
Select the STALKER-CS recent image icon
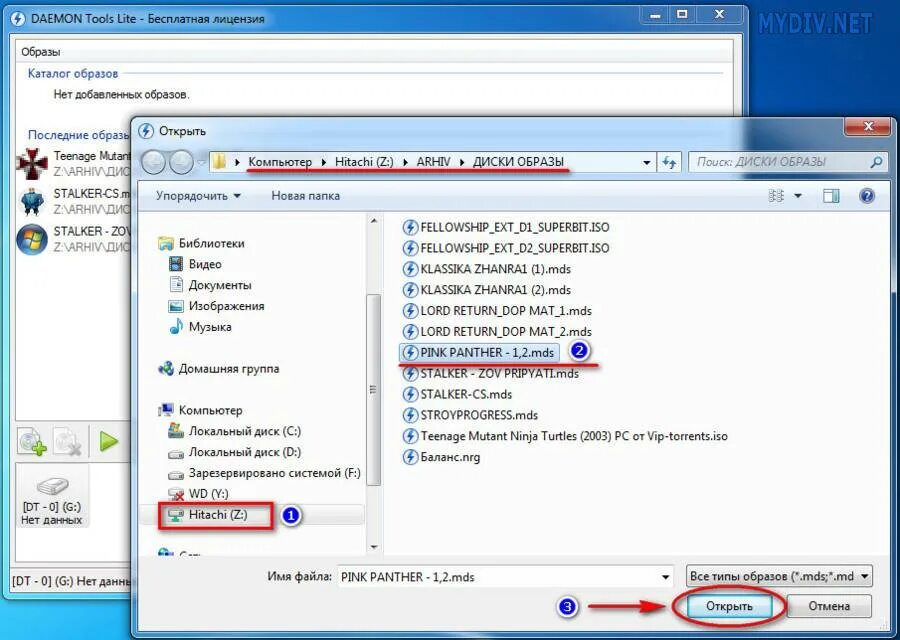(32, 201)
